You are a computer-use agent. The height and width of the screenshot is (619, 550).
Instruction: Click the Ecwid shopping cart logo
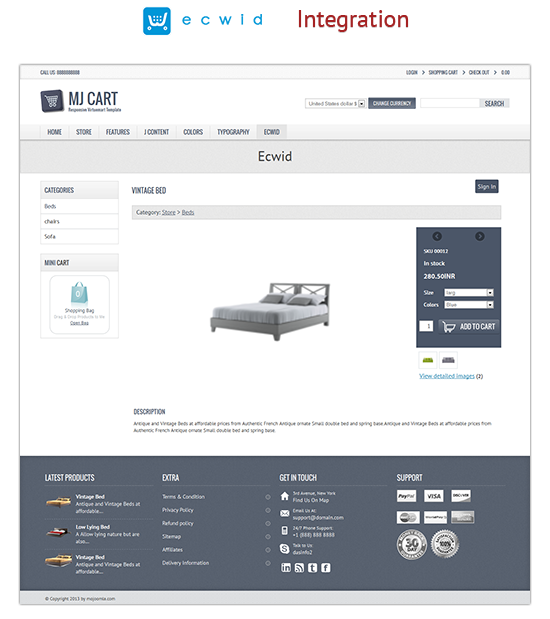(157, 21)
